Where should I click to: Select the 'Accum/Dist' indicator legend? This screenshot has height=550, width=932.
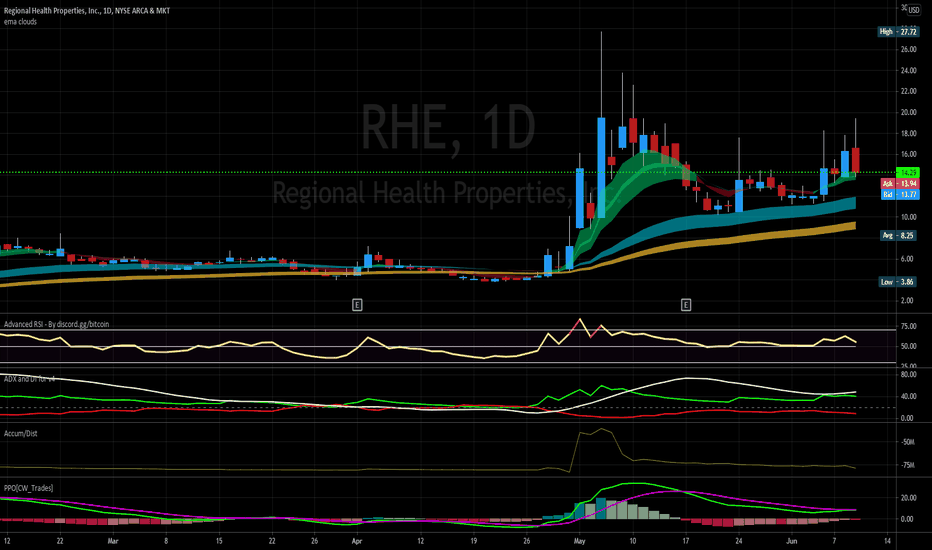tap(21, 433)
